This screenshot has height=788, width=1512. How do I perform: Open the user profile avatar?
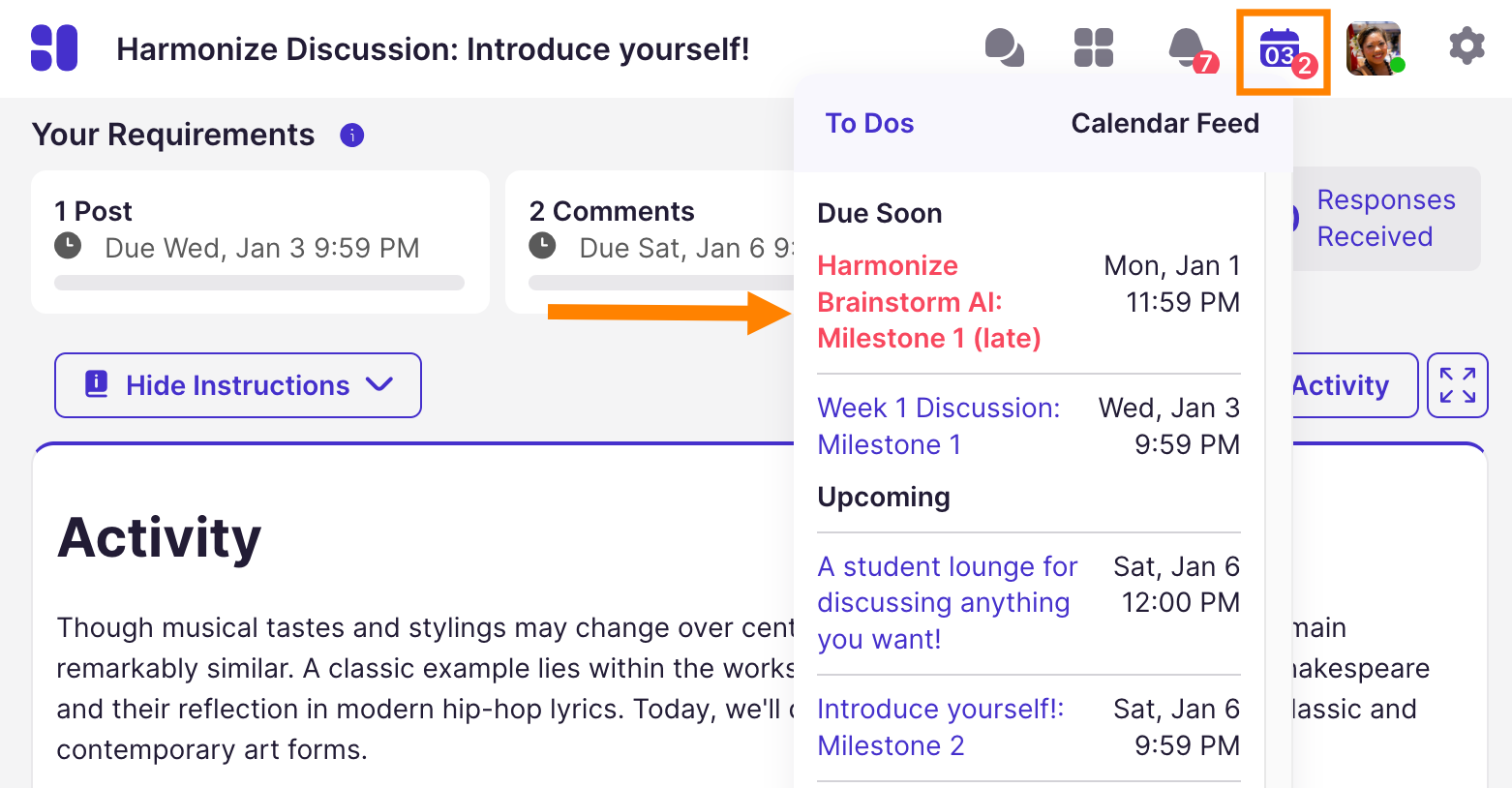click(x=1374, y=48)
